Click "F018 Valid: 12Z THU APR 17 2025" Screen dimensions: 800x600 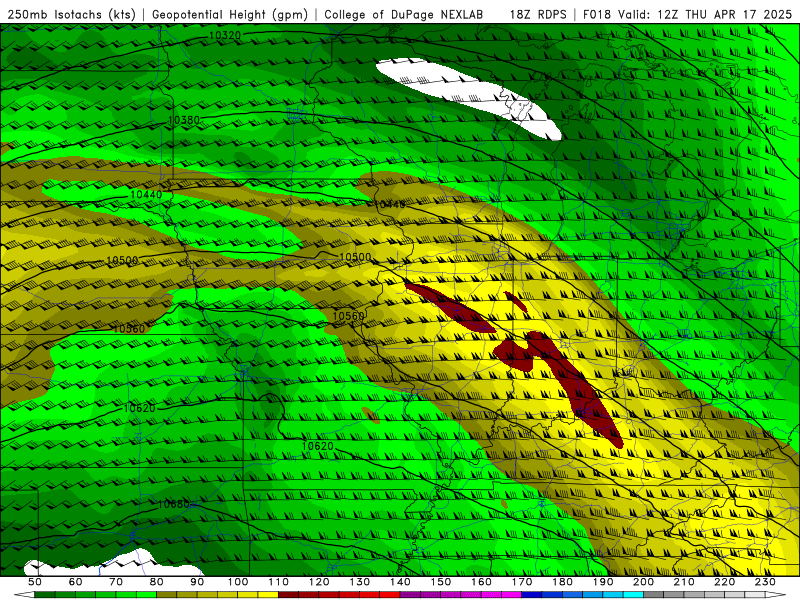pyautogui.click(x=687, y=15)
